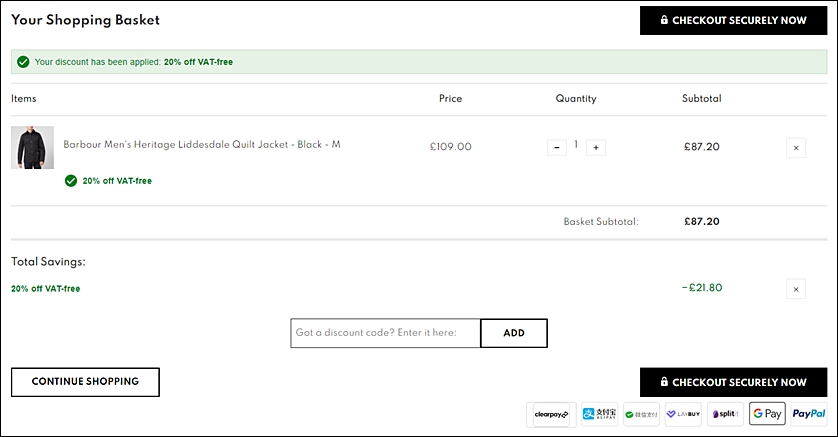Click the PayPal payment icon
838x437 pixels.
pyautogui.click(x=809, y=414)
